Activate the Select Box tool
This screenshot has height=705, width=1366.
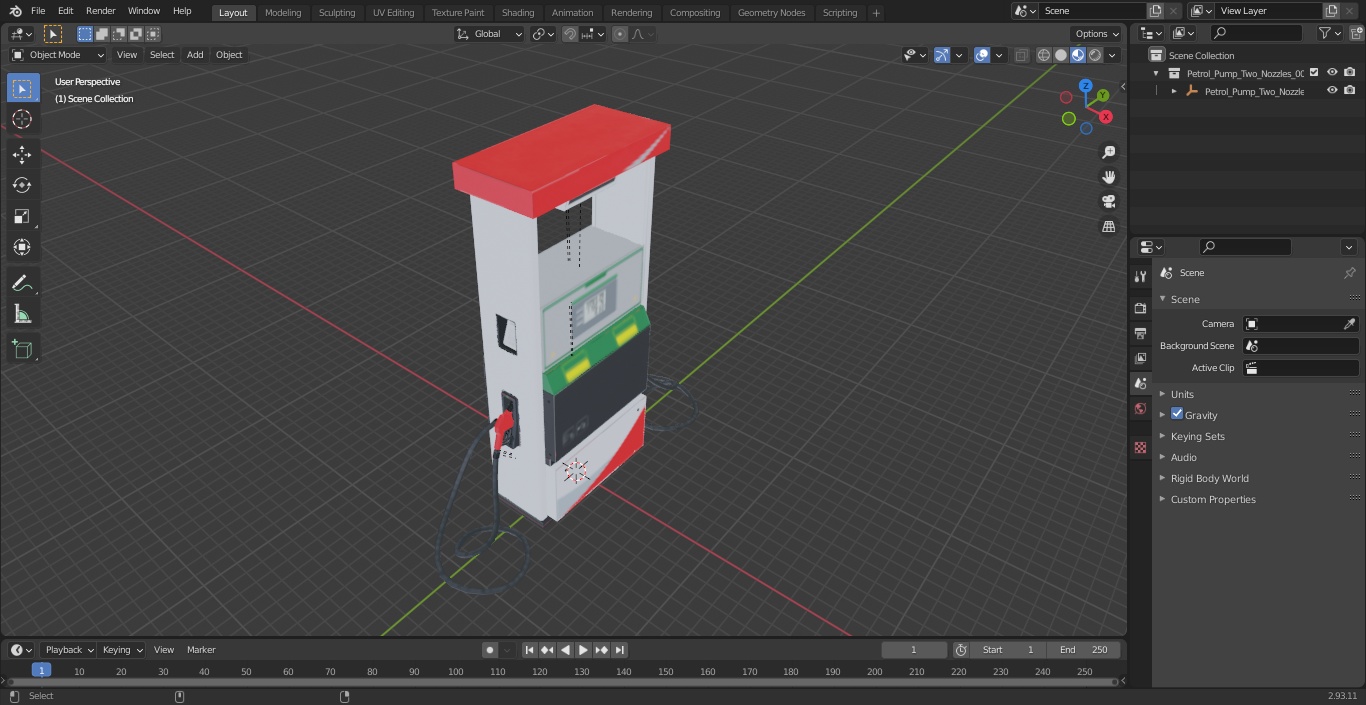tap(22, 88)
